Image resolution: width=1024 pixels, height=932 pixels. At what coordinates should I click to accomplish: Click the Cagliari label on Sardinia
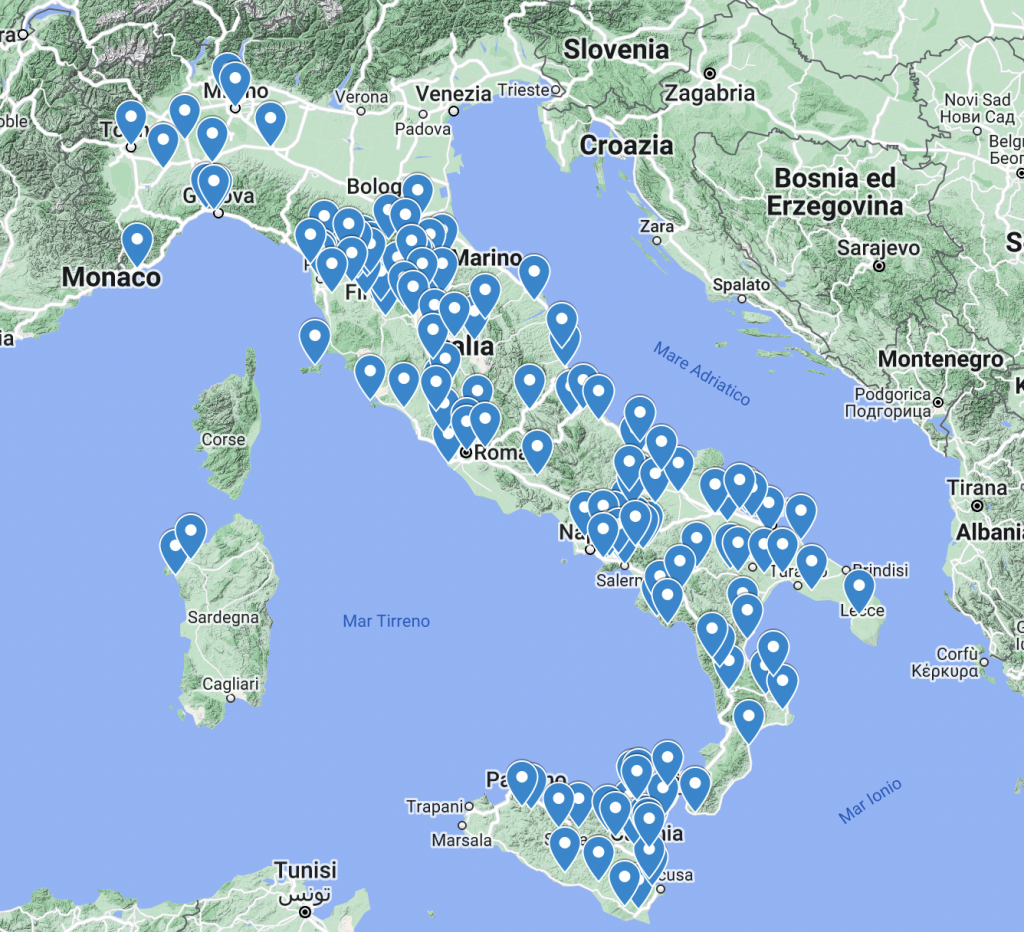tap(229, 684)
